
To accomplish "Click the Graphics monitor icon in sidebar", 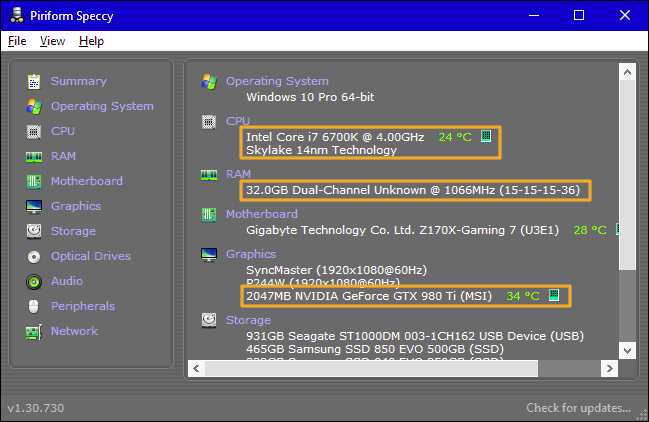I will (x=34, y=206).
